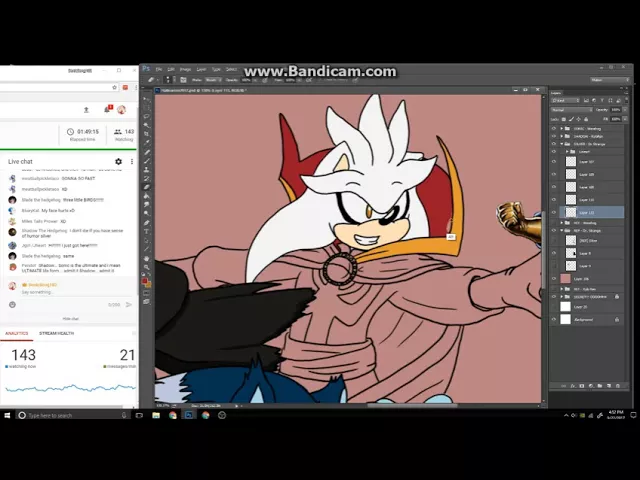
Task: Delete layer using trash icon
Action: point(618,386)
